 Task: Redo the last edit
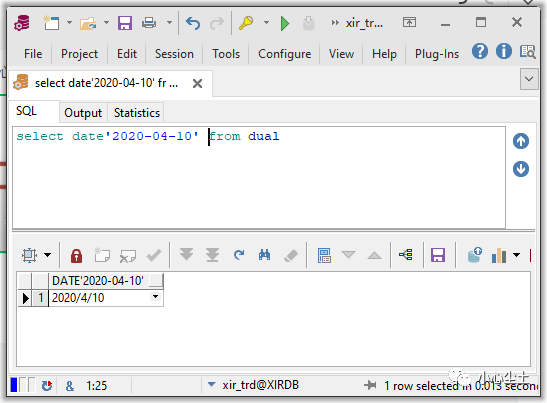(x=217, y=23)
